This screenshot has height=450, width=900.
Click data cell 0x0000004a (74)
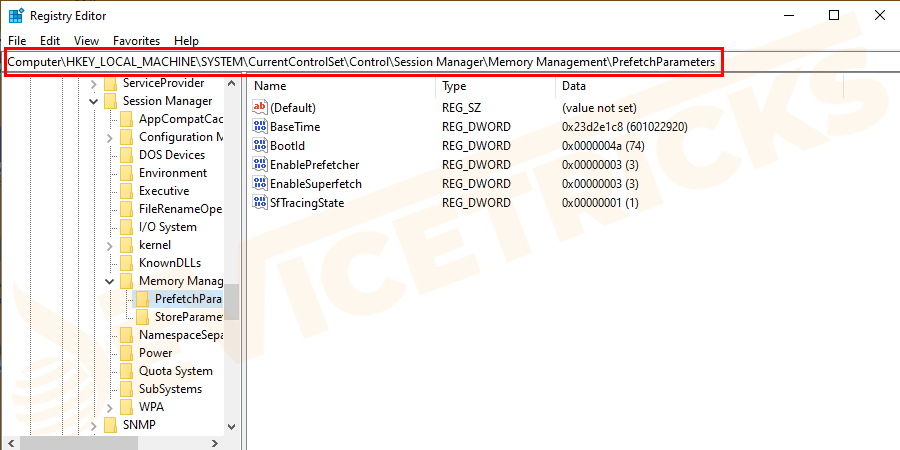[x=603, y=146]
